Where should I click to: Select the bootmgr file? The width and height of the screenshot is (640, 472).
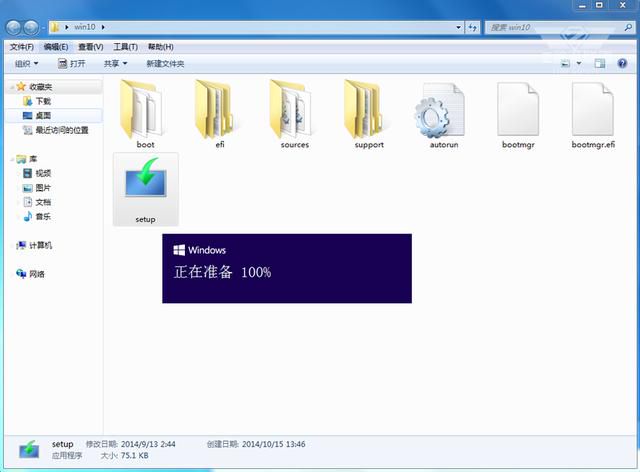(518, 115)
